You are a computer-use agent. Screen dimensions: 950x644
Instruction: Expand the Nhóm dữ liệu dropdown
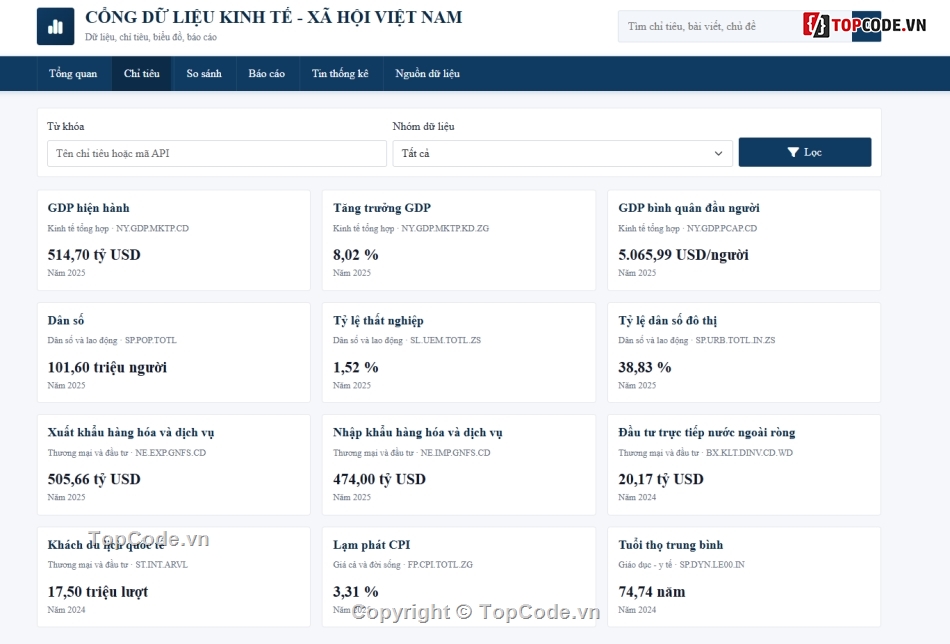pyautogui.click(x=562, y=153)
